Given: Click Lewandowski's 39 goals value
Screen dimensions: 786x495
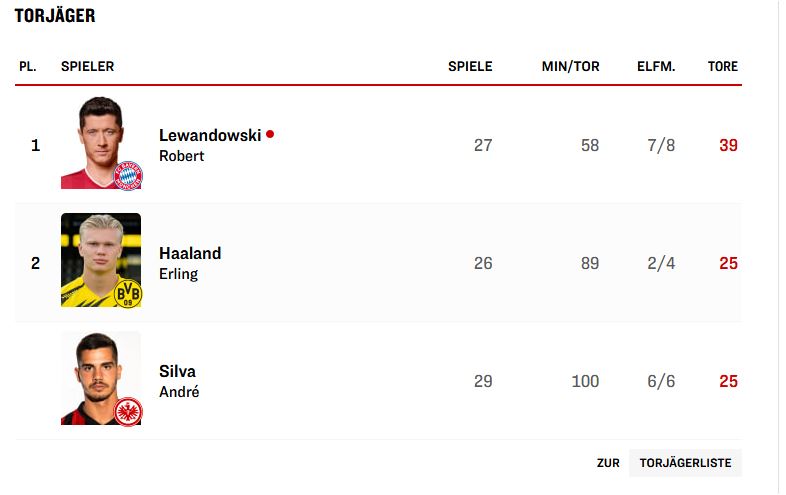Looking at the screenshot, I should (728, 145).
